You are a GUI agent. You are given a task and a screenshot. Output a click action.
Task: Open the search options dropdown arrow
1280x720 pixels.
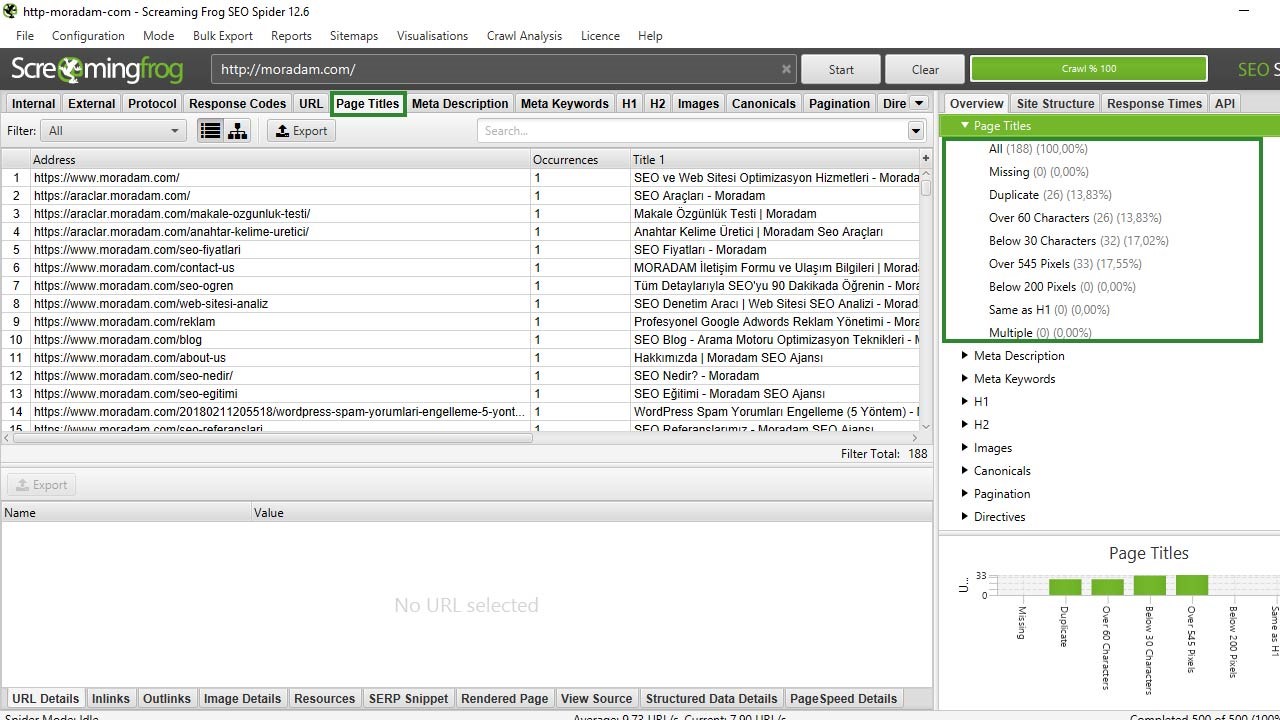point(916,131)
